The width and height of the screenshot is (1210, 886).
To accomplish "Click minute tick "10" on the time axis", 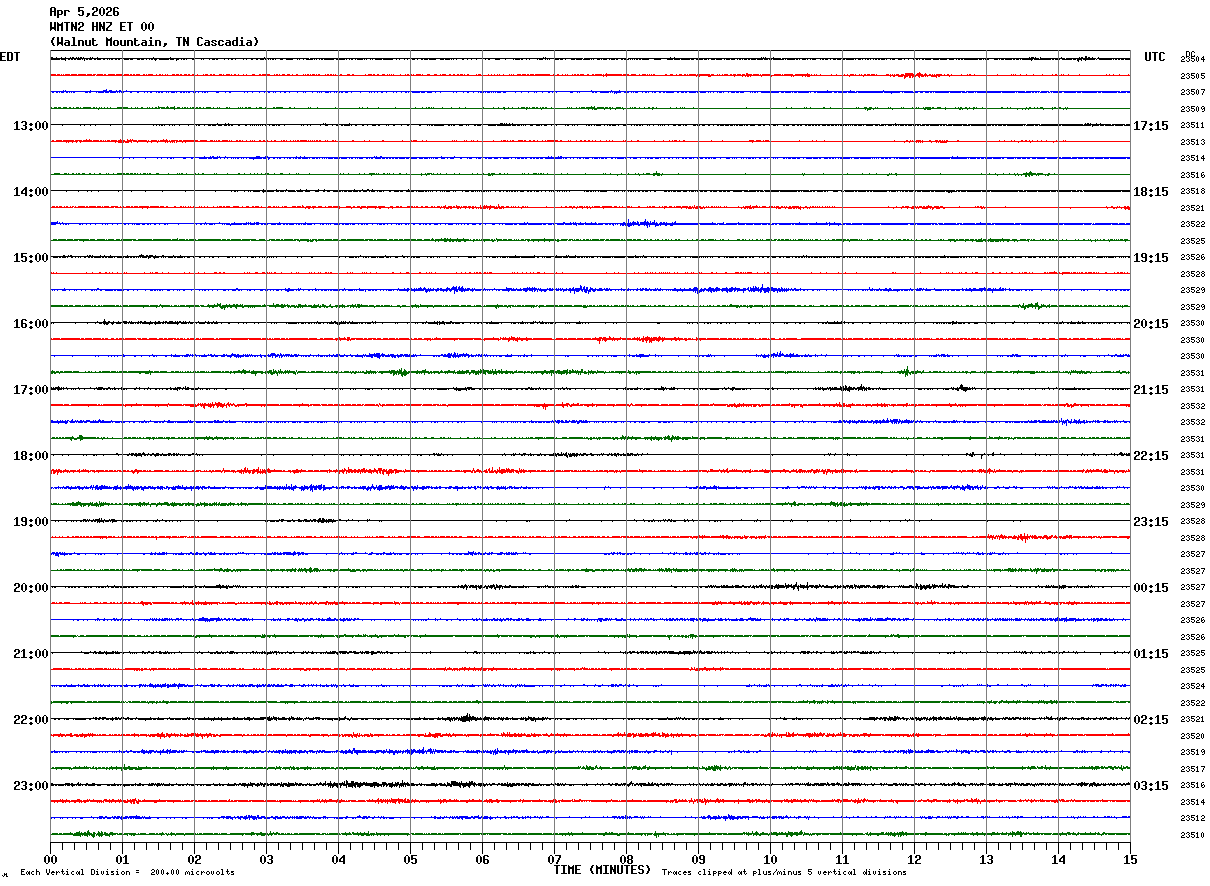I will coord(770,859).
